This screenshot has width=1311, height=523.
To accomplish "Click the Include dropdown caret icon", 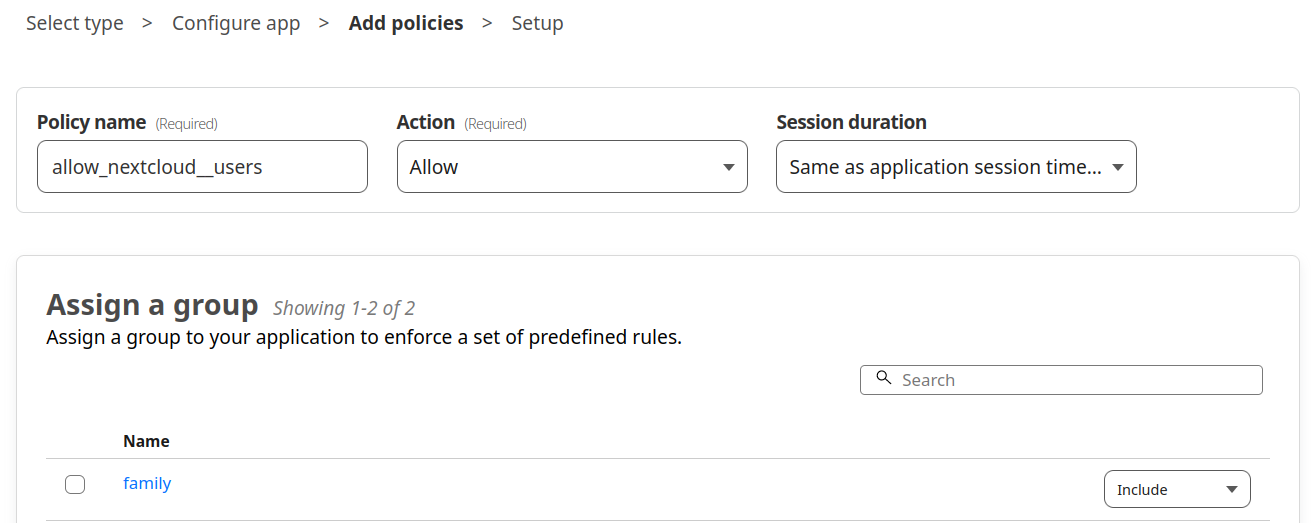I will tap(1231, 490).
